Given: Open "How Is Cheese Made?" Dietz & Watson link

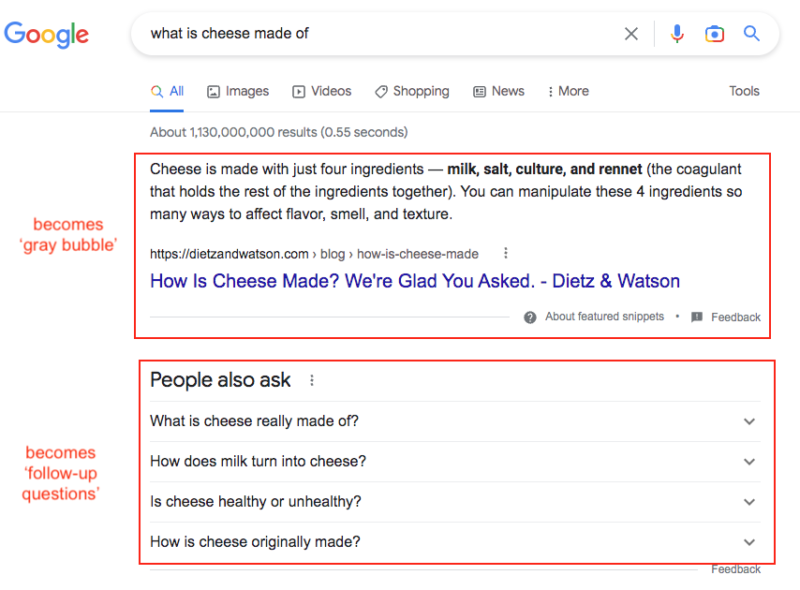Looking at the screenshot, I should (414, 281).
